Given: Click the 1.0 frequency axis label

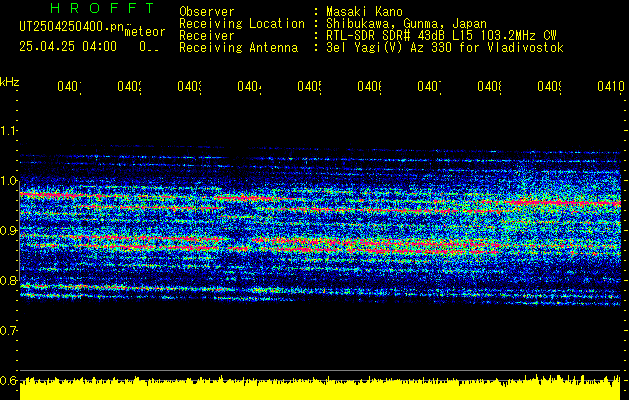Looking at the screenshot, I should coord(8,181).
